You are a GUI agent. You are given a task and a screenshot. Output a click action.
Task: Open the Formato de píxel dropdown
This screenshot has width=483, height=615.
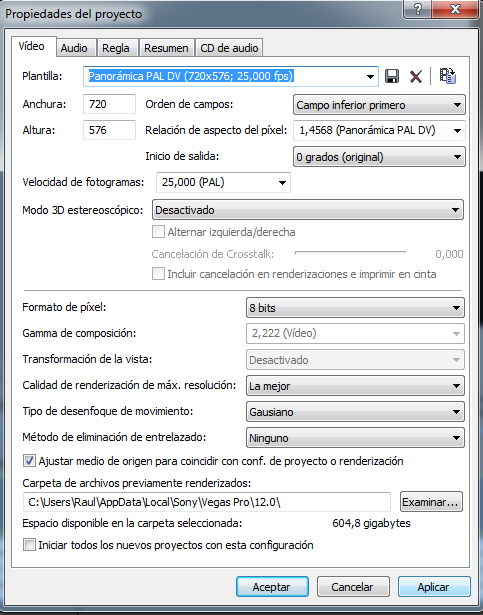pyautogui.click(x=355, y=308)
